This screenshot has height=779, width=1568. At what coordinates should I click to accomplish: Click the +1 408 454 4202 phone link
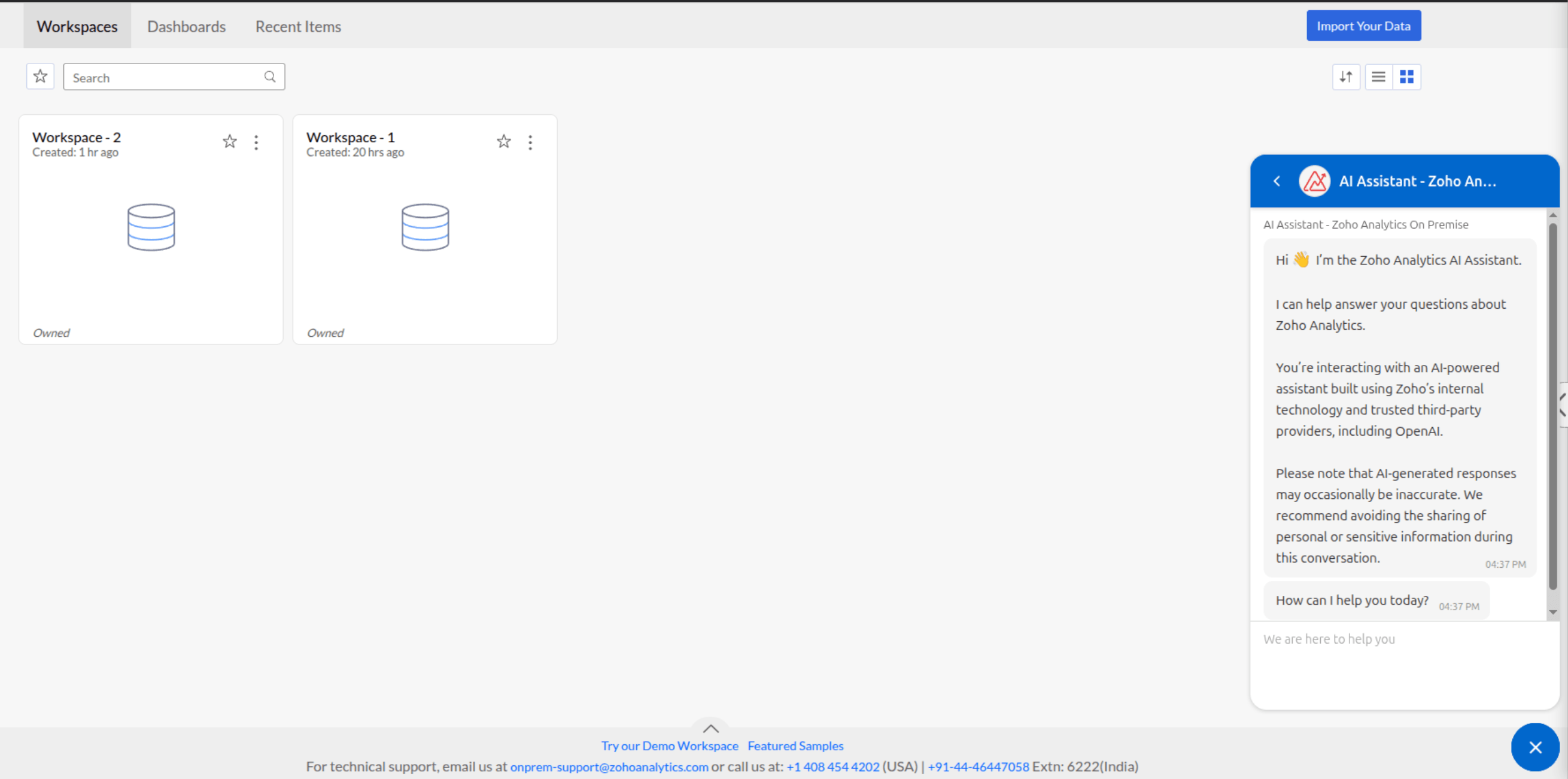(832, 767)
